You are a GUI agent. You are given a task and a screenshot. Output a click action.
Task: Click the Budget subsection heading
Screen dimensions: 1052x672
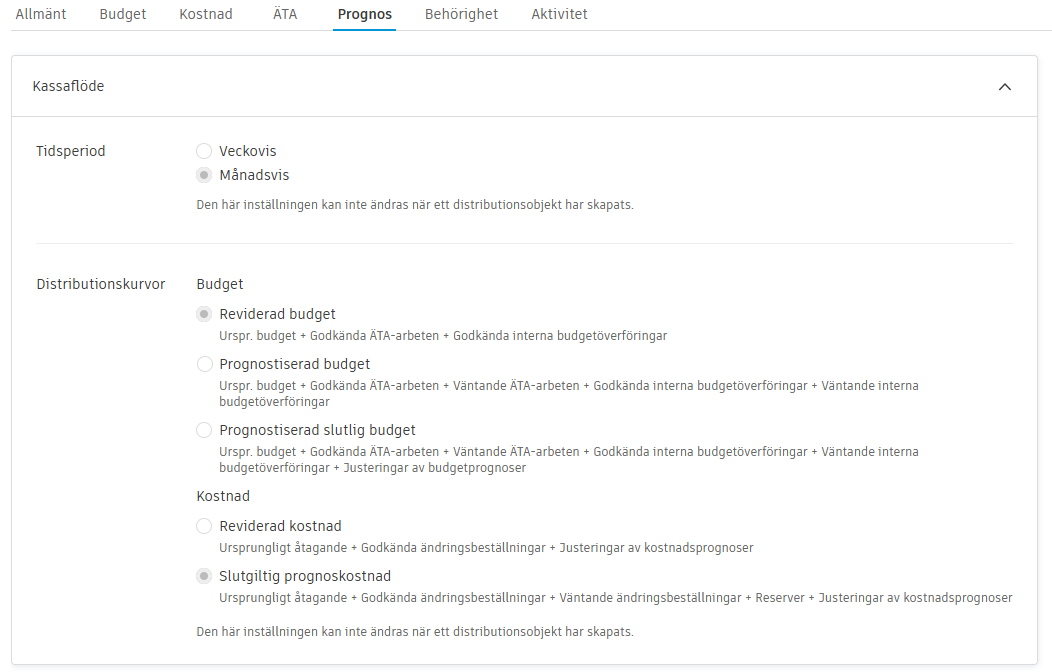coord(218,283)
